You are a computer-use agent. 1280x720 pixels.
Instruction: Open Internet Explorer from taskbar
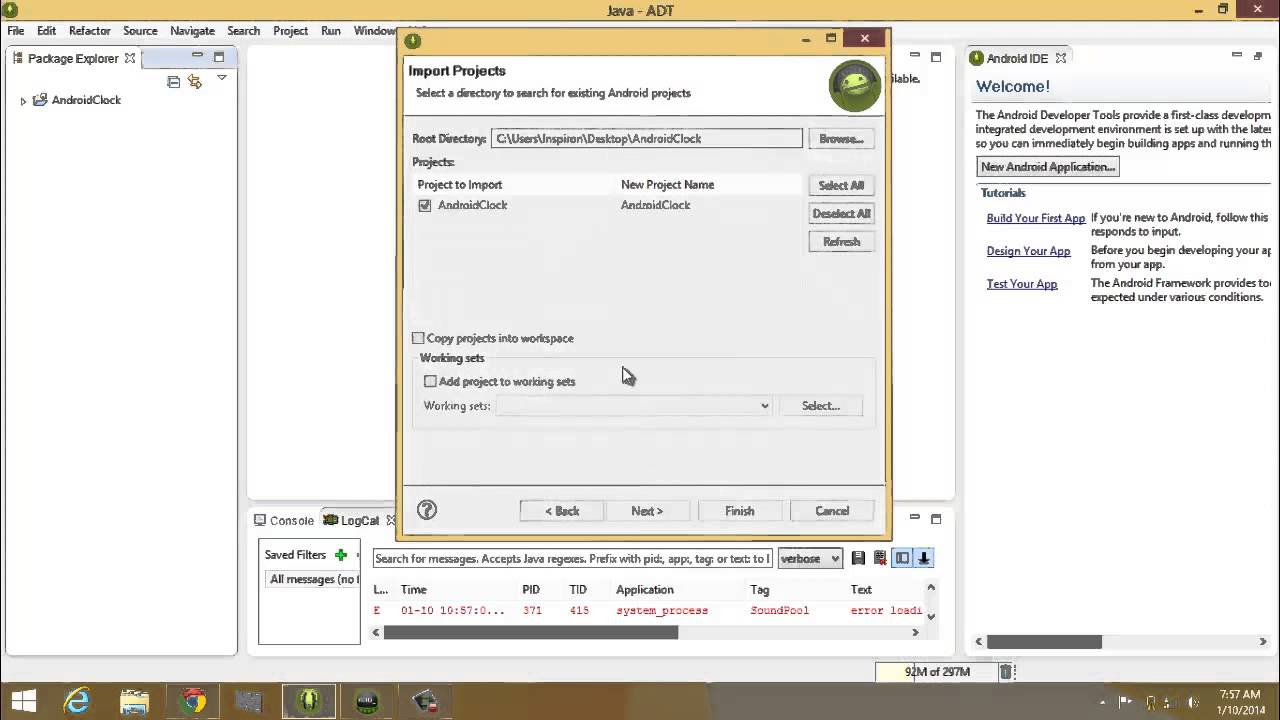pyautogui.click(x=77, y=701)
